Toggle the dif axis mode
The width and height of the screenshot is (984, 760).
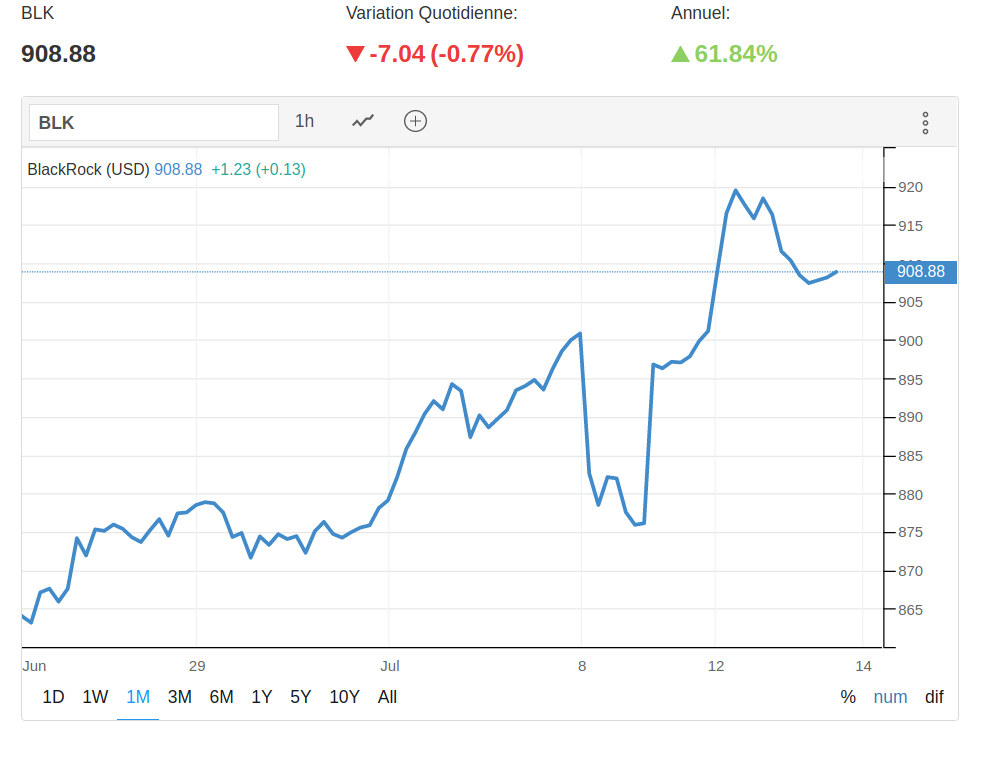tap(934, 697)
